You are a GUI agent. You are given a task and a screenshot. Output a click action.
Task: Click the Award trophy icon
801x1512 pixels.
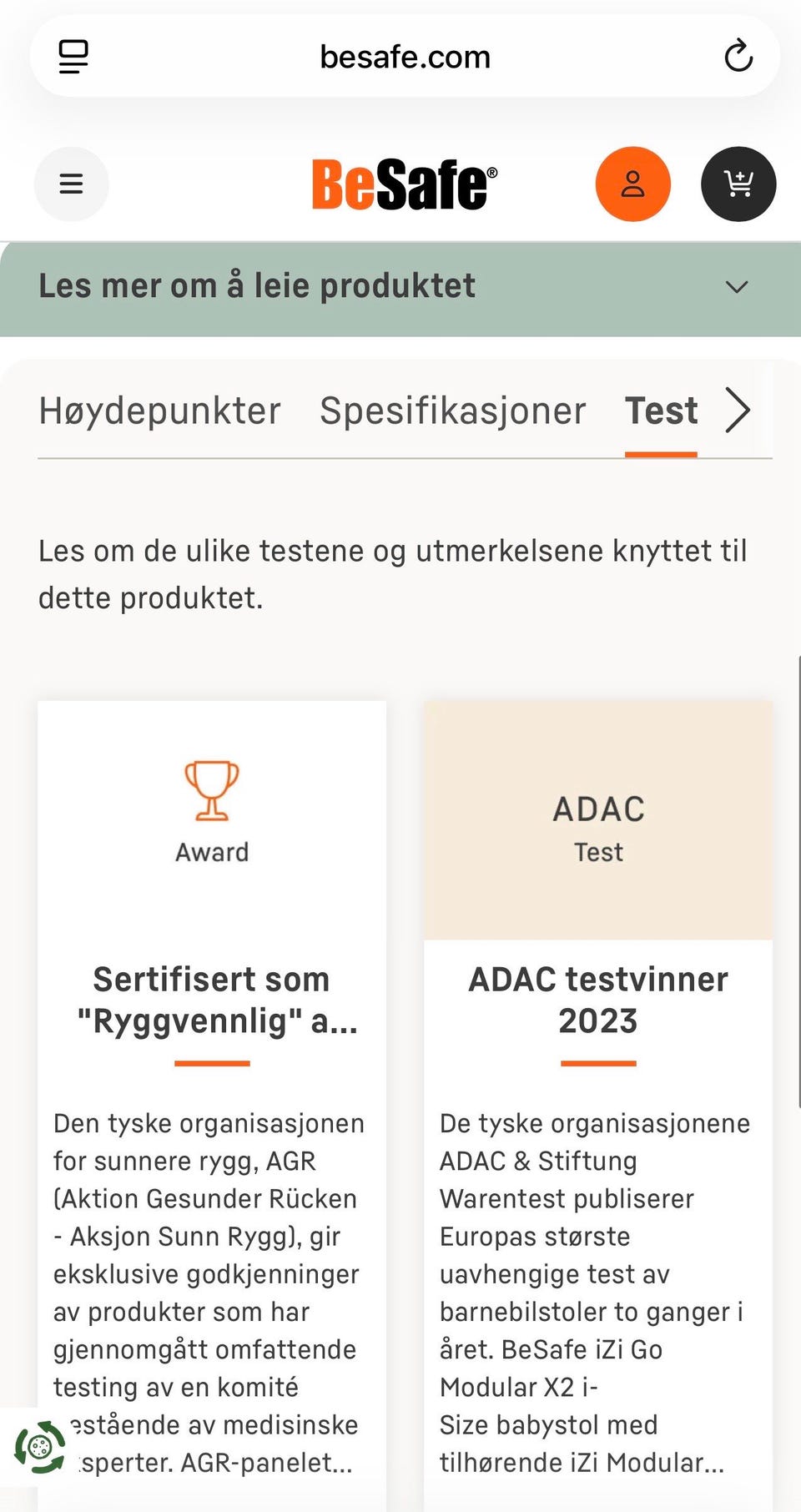tap(212, 790)
